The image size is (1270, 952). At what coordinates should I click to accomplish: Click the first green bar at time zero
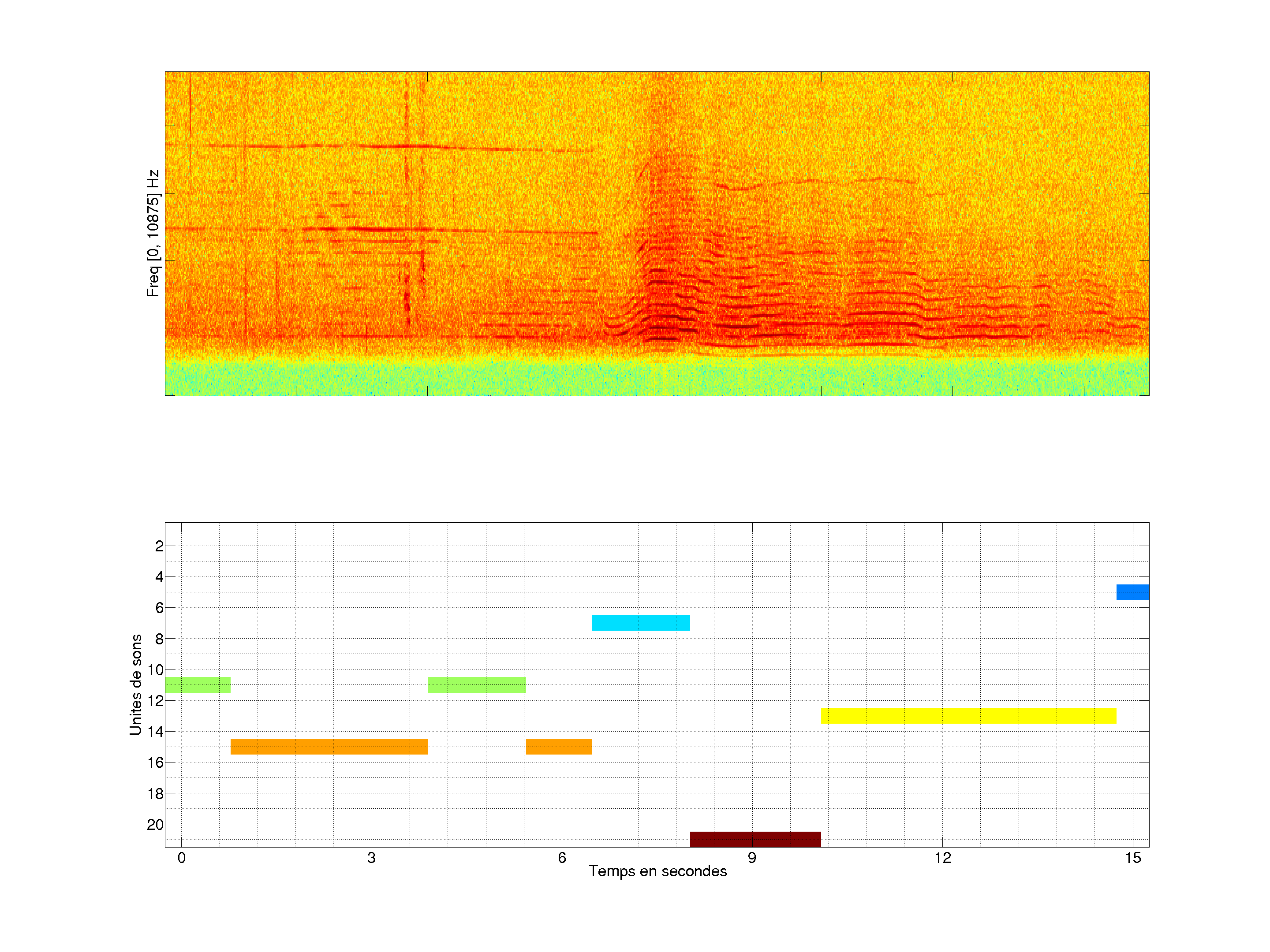pos(198,684)
